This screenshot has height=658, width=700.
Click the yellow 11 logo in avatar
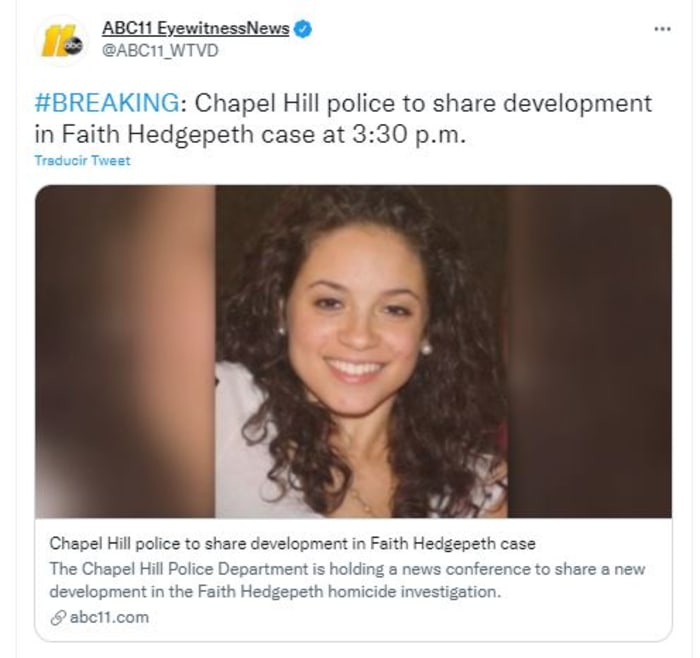pos(54,41)
